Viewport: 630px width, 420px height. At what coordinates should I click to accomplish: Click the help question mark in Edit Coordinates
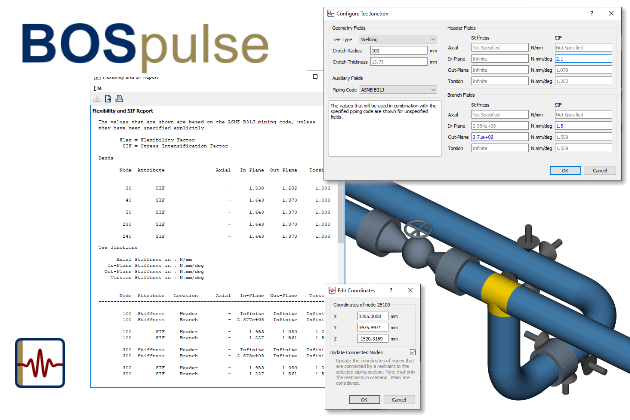click(x=391, y=290)
